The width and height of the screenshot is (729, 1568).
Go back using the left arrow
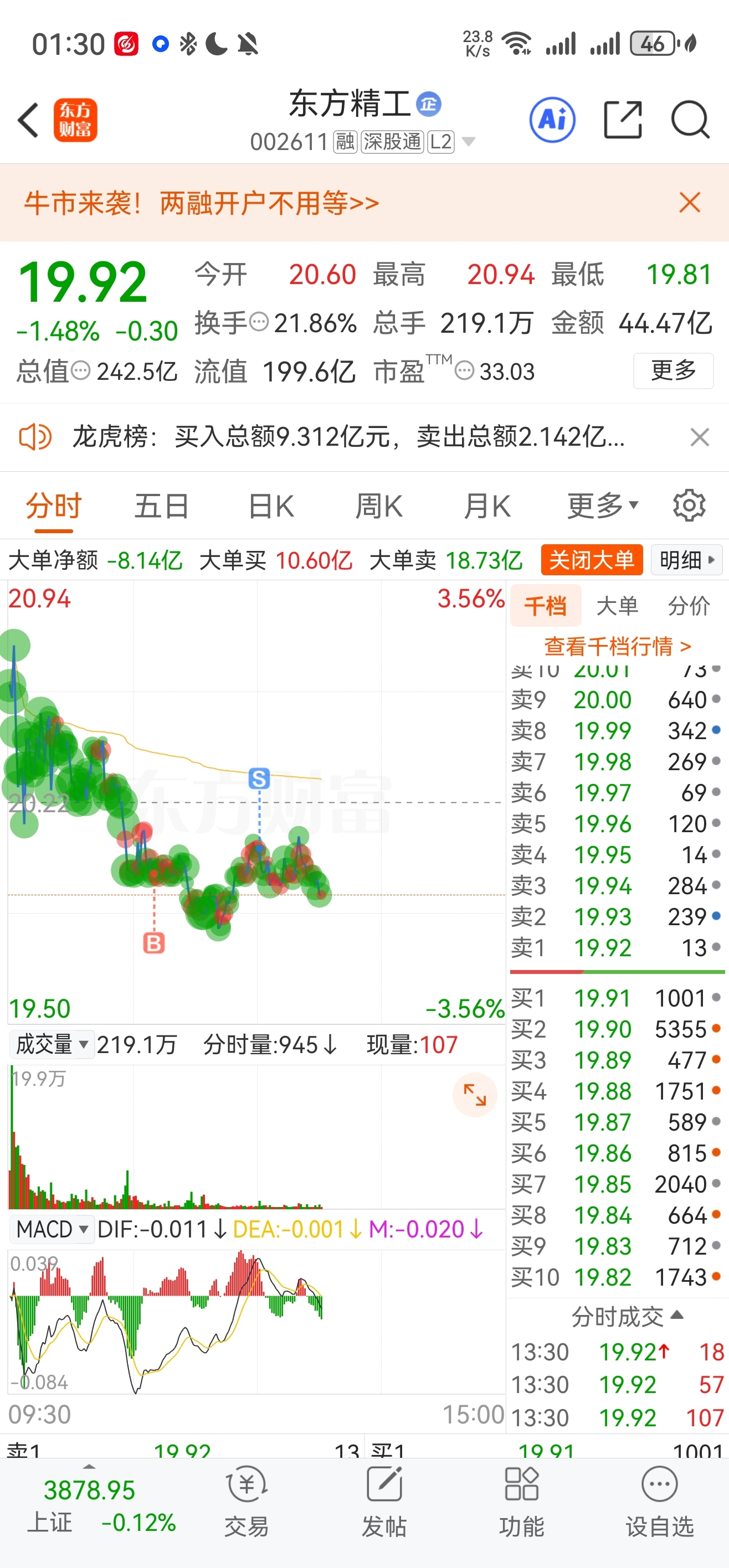28,120
